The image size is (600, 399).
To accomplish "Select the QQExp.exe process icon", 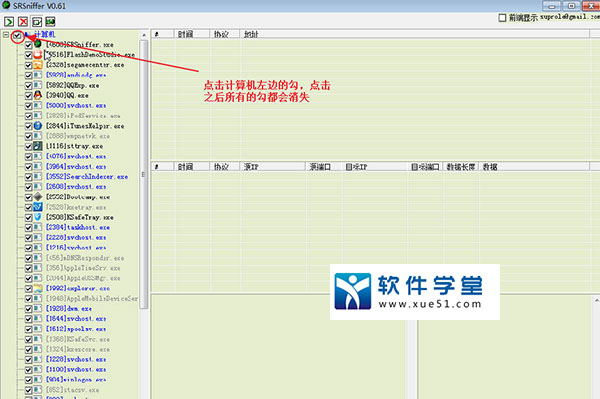I will (38, 85).
